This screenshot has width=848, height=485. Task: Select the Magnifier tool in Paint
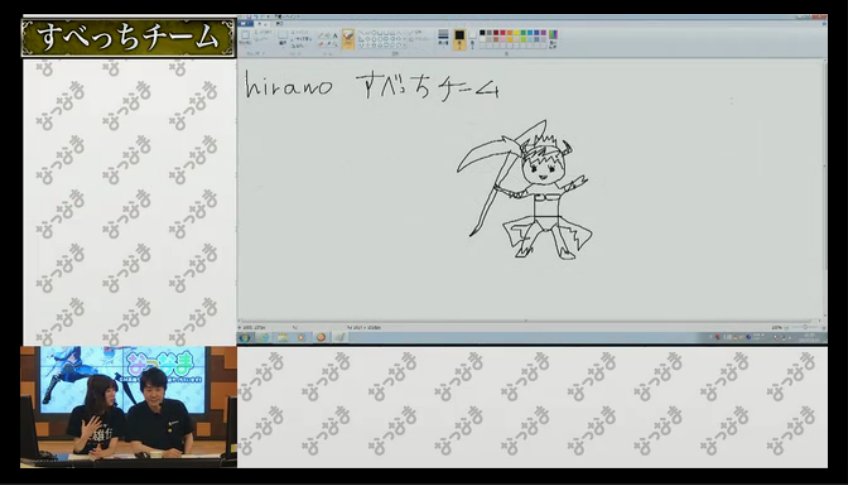(x=335, y=43)
